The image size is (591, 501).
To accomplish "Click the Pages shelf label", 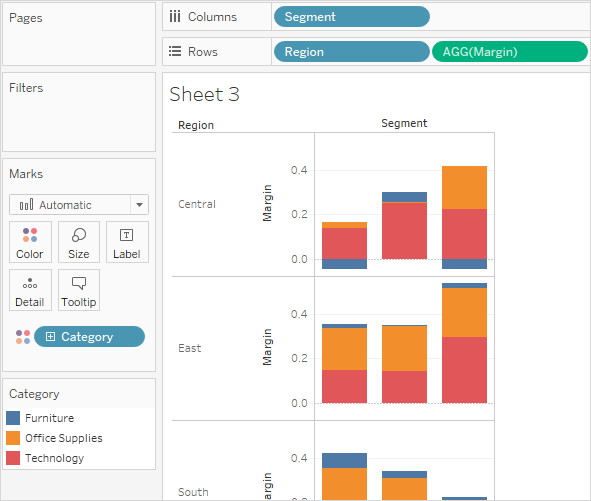I will (26, 18).
